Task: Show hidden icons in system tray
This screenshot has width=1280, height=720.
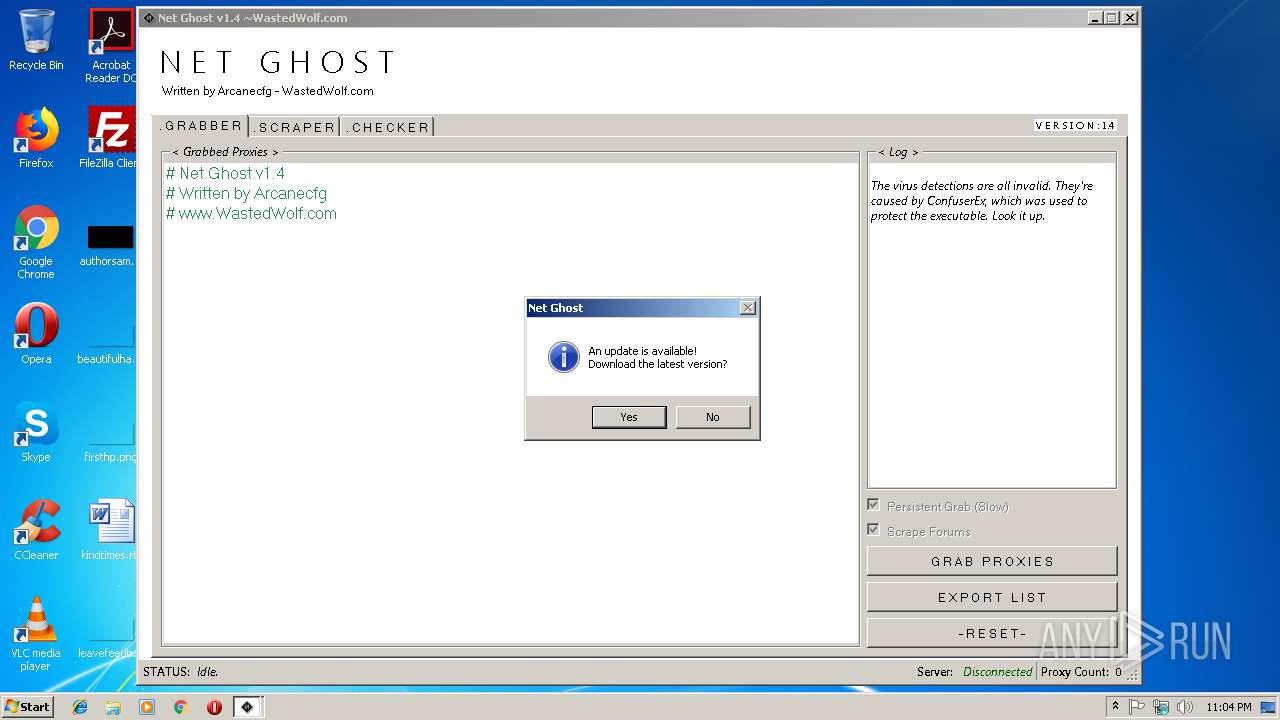Action: tap(1115, 706)
